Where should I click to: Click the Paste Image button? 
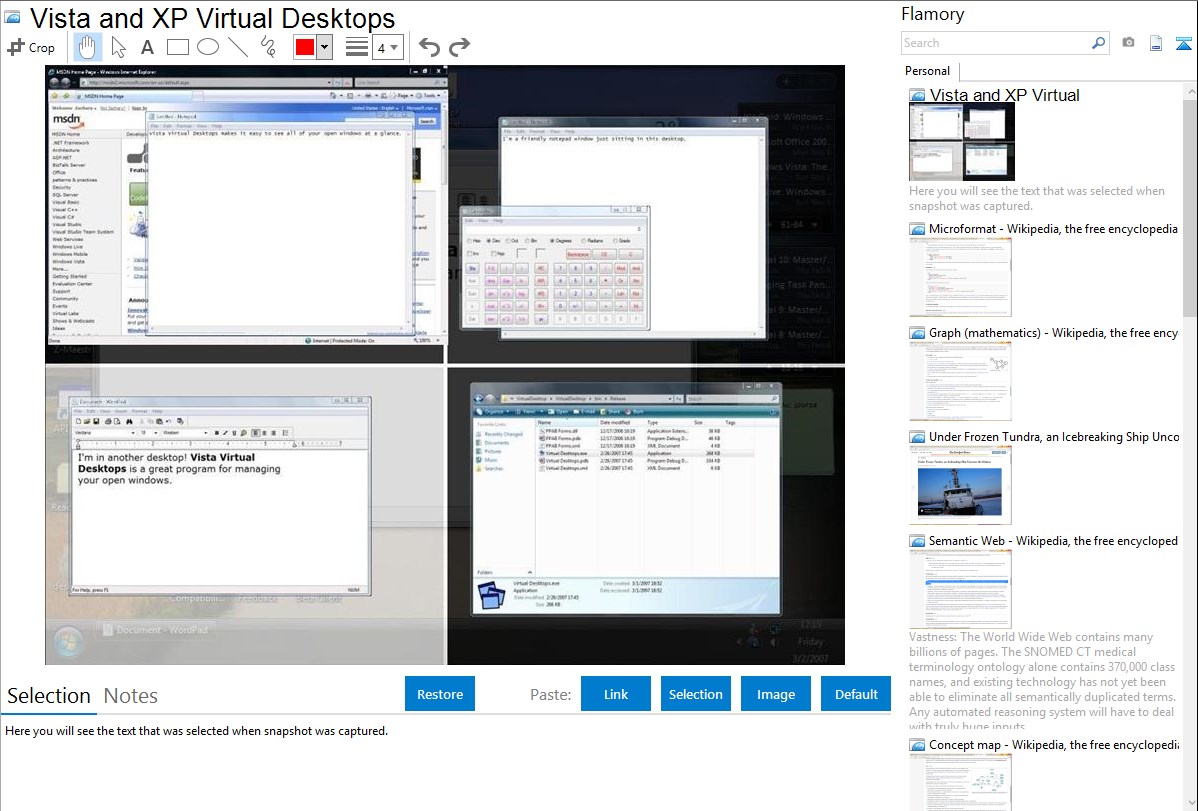[x=775, y=694]
